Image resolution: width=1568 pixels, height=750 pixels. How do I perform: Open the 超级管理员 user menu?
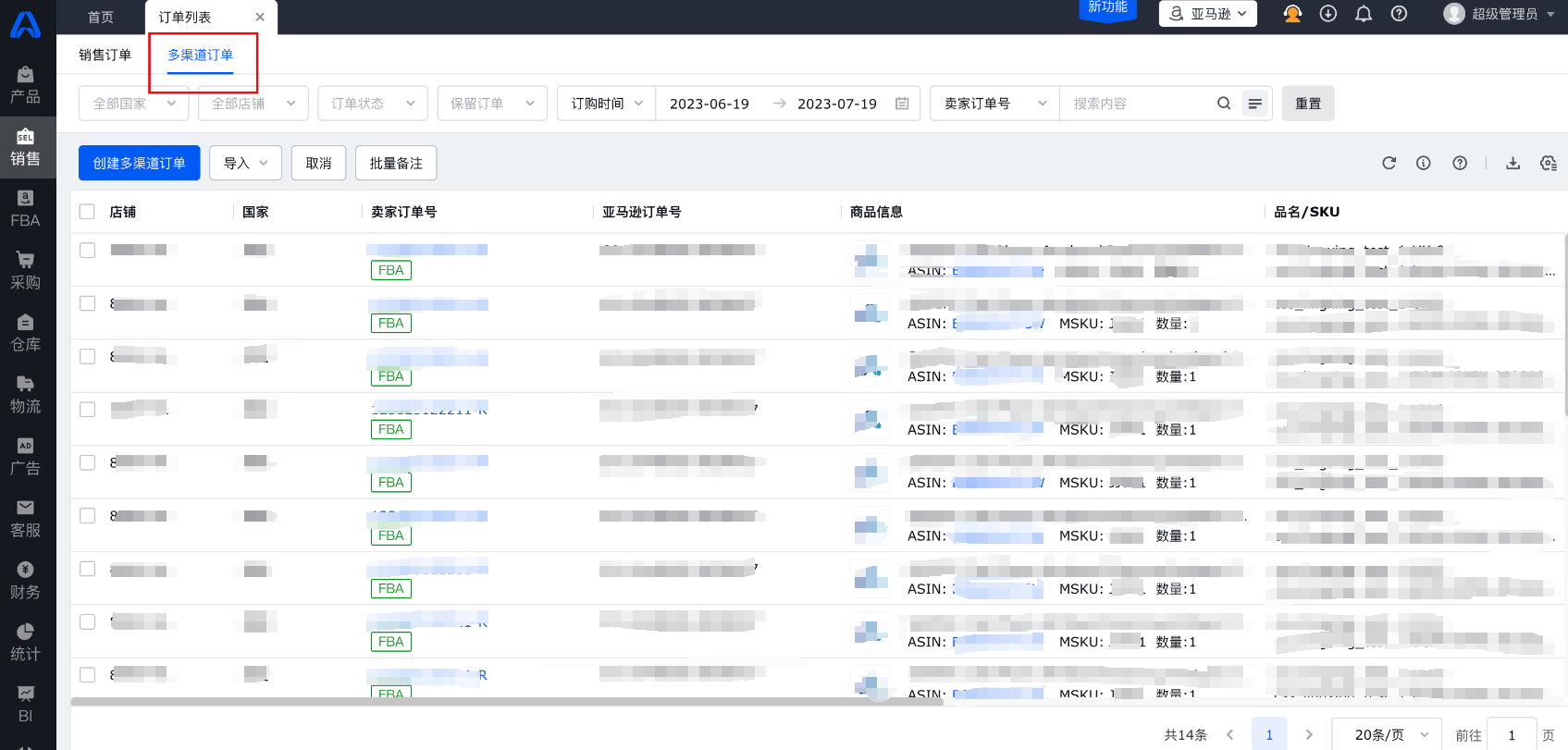[1499, 14]
